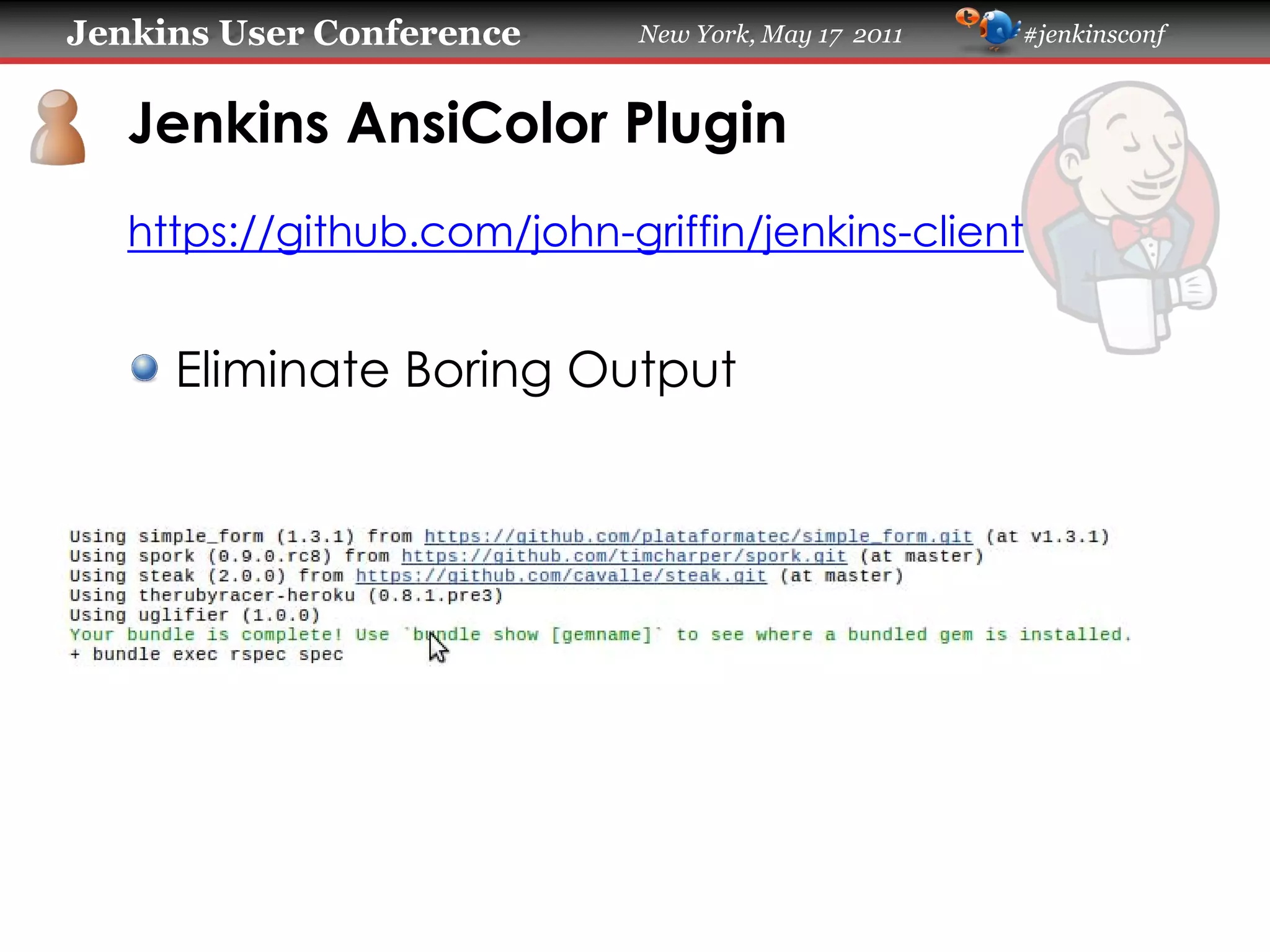This screenshot has width=1270, height=952.
Task: Click the New York, May 17 2011 date
Action: point(770,35)
